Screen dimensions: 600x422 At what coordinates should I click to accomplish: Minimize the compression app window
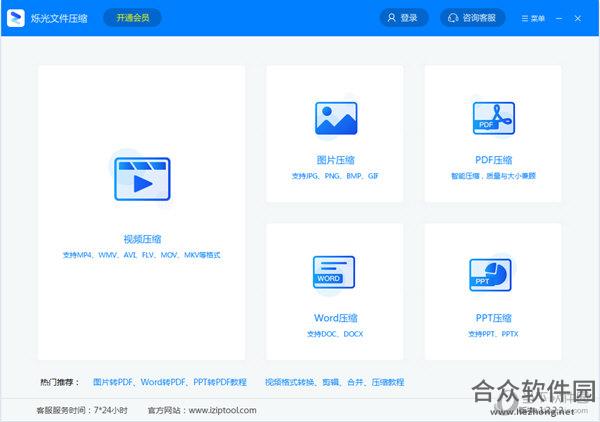click(559, 18)
